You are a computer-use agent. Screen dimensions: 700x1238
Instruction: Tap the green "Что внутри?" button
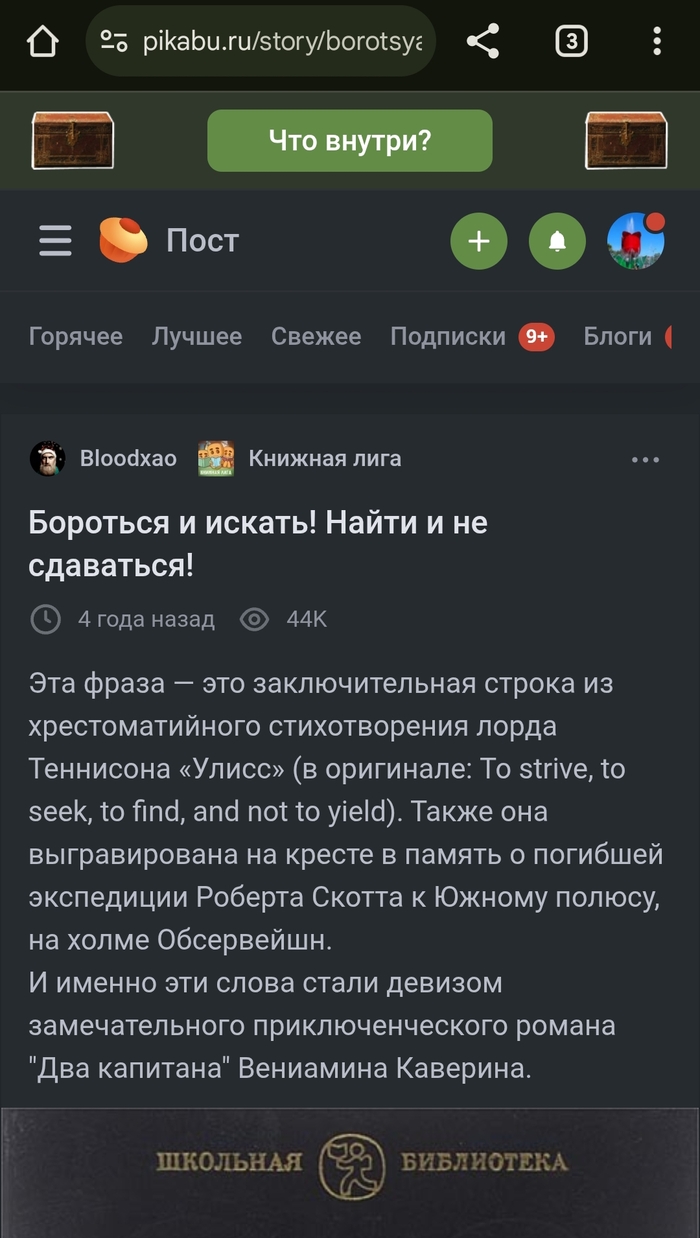click(x=349, y=141)
